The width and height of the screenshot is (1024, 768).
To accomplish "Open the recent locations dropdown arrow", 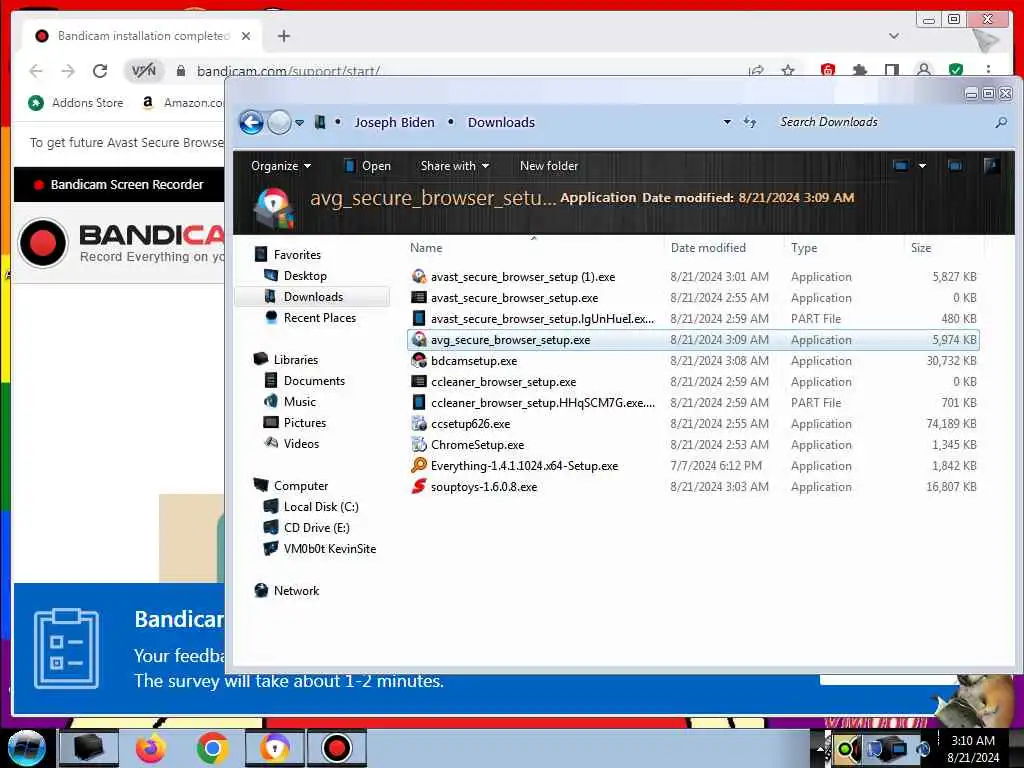I will pyautogui.click(x=299, y=123).
